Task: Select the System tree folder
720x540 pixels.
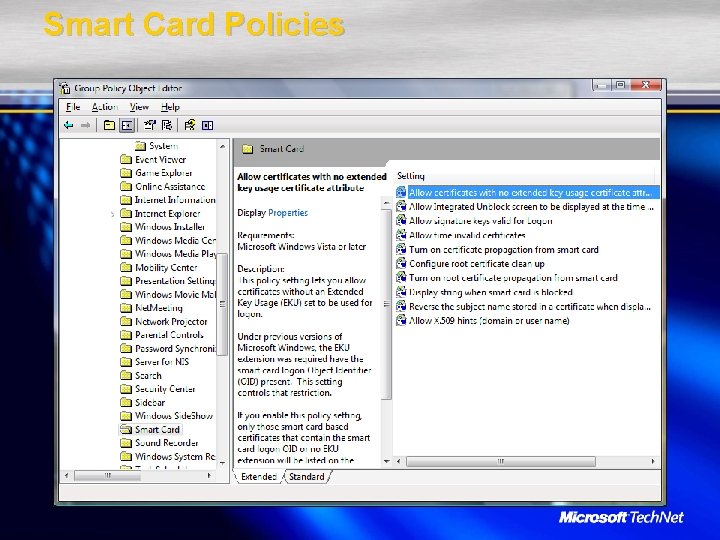Action: pyautogui.click(x=156, y=146)
